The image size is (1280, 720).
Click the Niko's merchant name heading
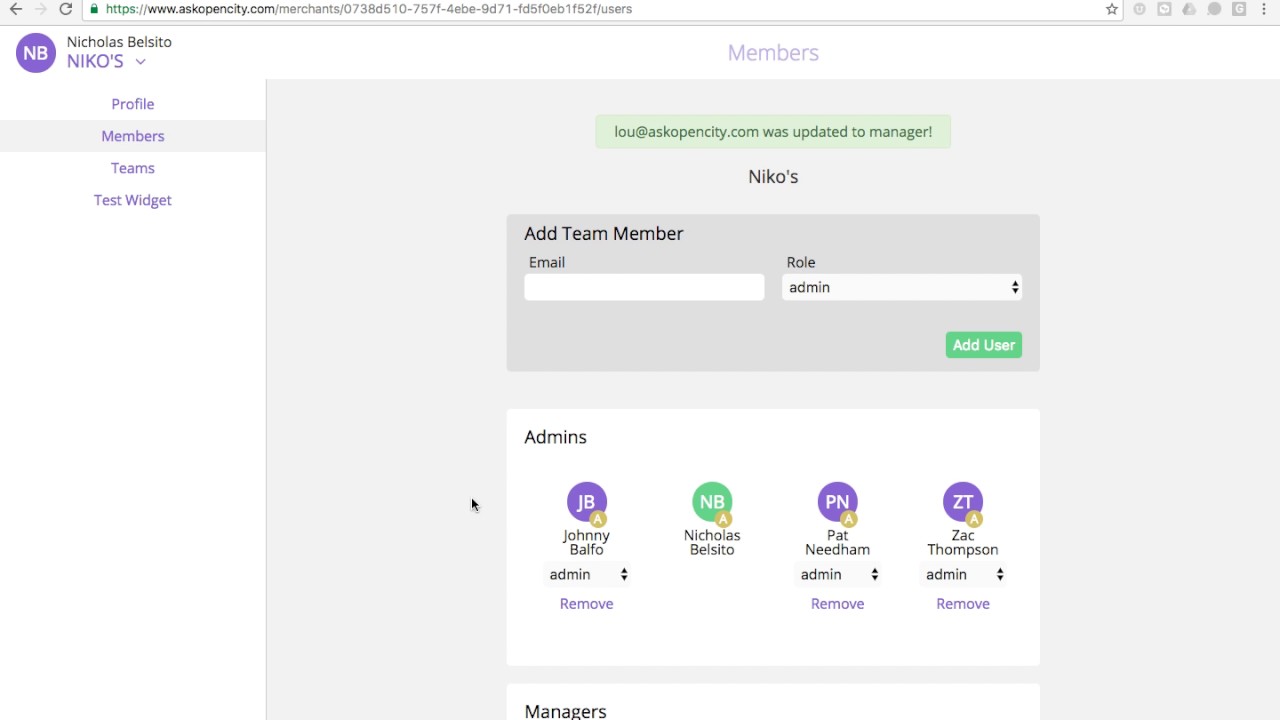click(773, 177)
